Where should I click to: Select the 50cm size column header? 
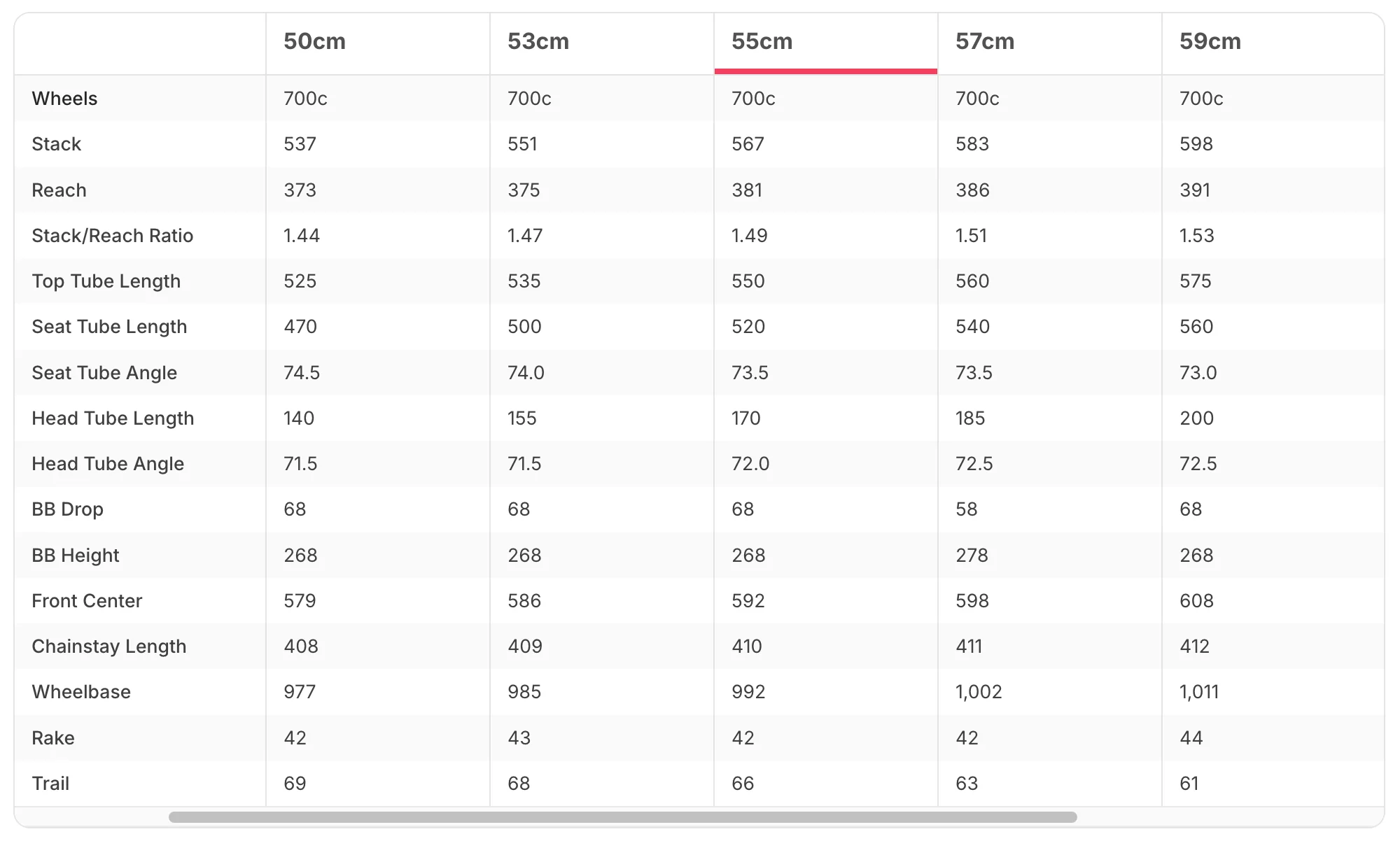pos(314,41)
